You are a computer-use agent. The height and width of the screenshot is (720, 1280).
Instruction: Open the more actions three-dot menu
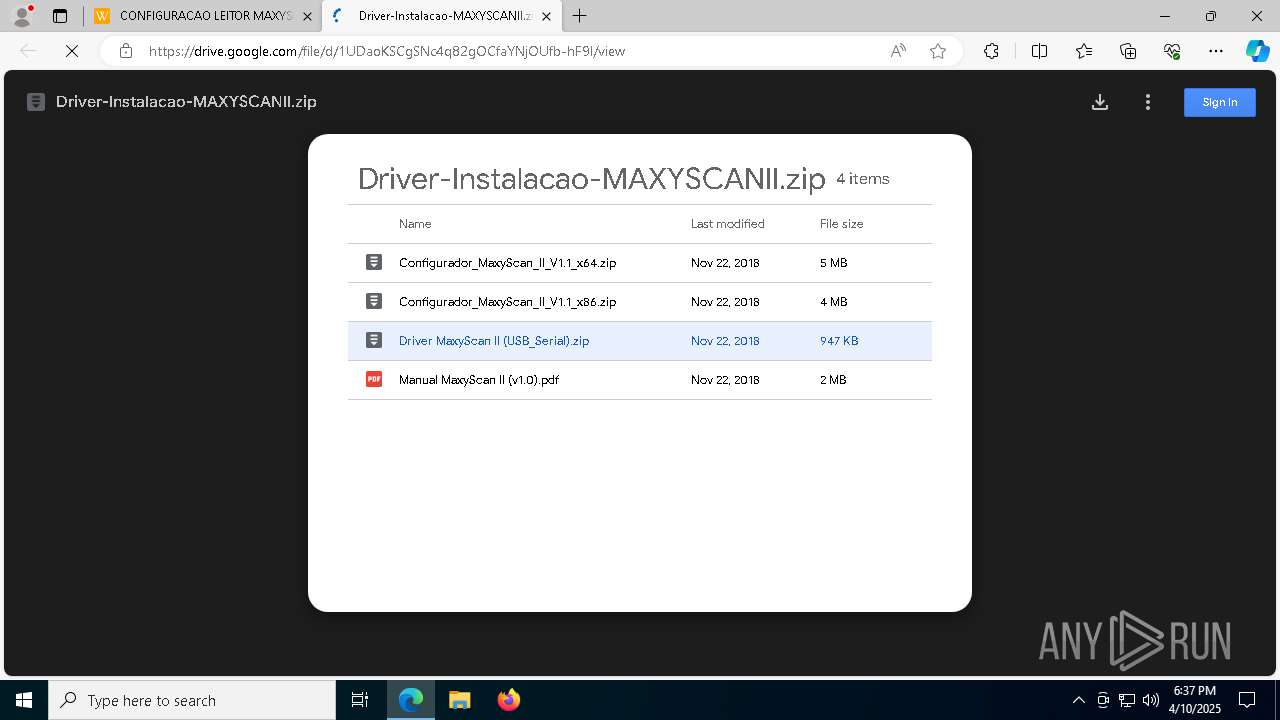tap(1148, 102)
